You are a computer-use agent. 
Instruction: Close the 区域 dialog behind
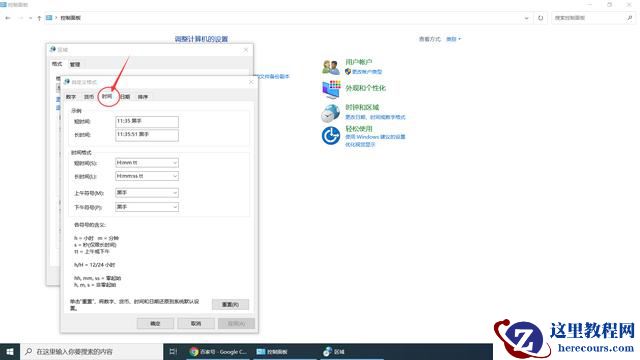coord(246,50)
